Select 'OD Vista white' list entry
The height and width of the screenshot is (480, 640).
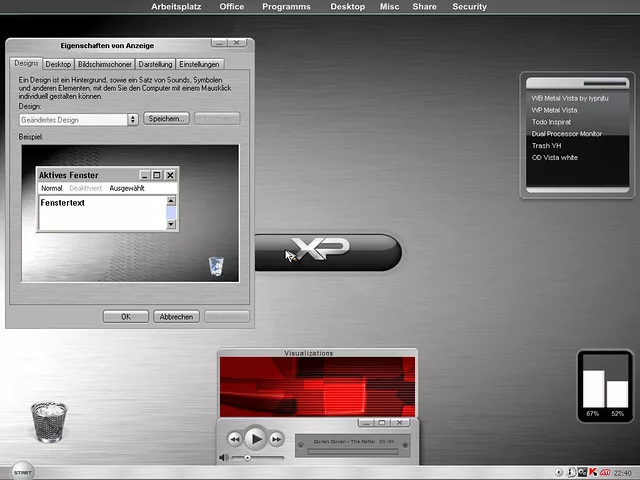click(x=555, y=158)
